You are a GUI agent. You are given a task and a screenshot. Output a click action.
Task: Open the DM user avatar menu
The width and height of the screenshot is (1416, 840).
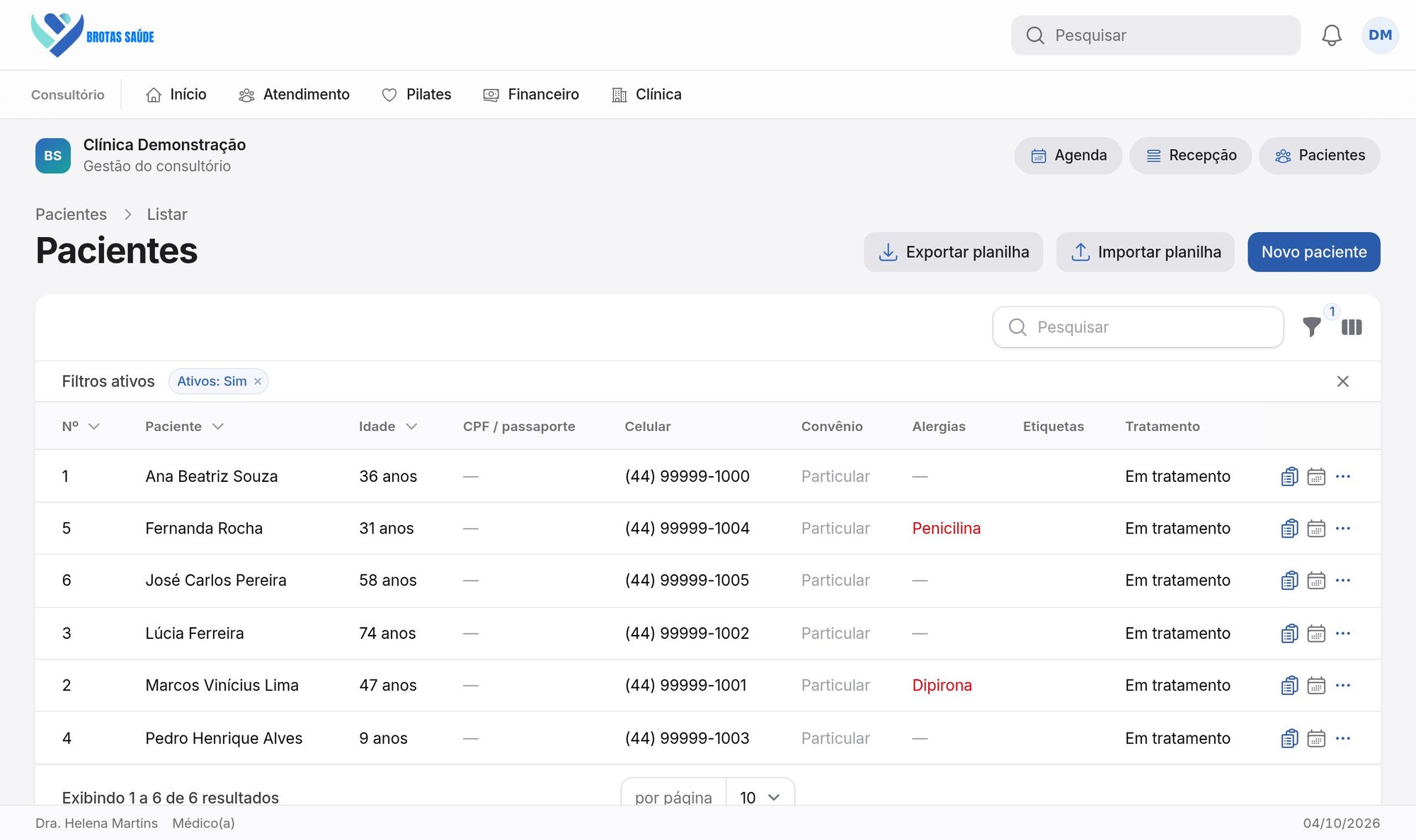[1380, 35]
